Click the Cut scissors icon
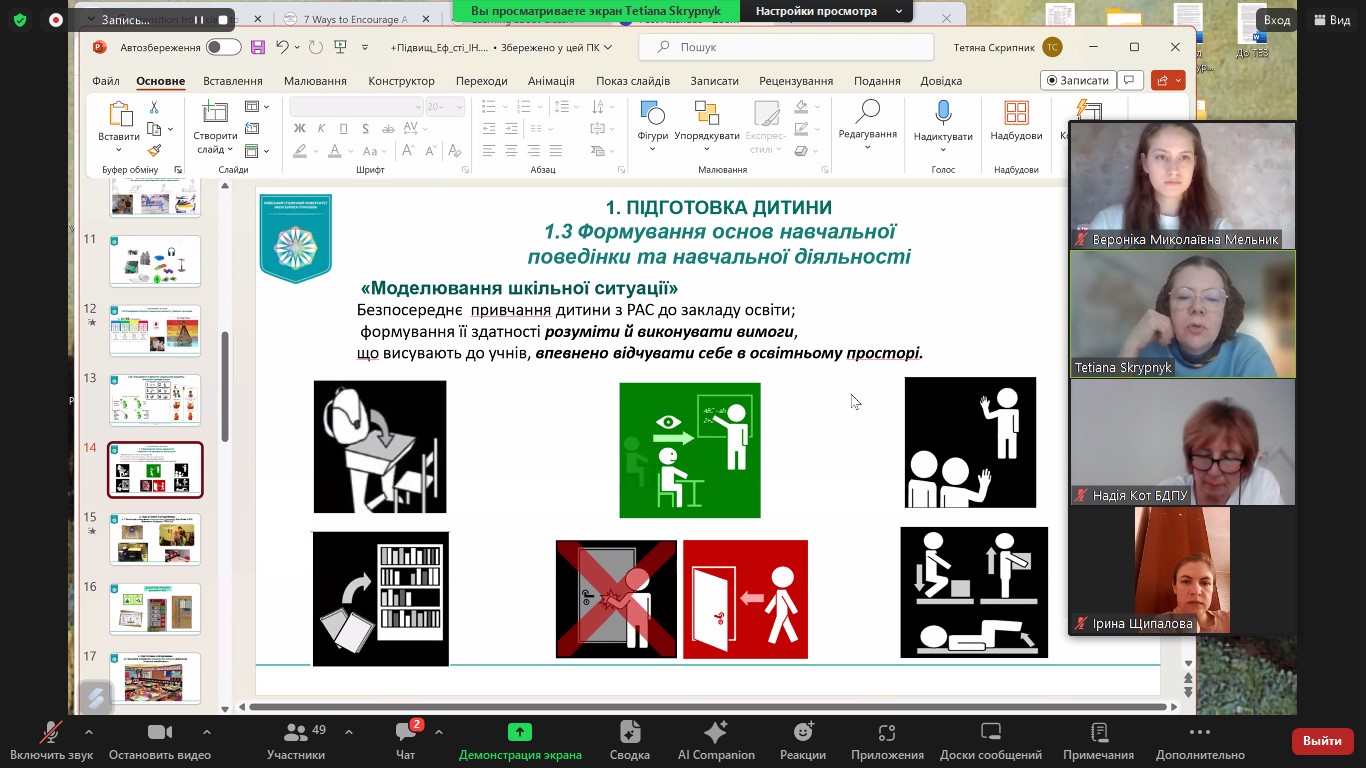Viewport: 1366px width, 768px height. tap(154, 107)
